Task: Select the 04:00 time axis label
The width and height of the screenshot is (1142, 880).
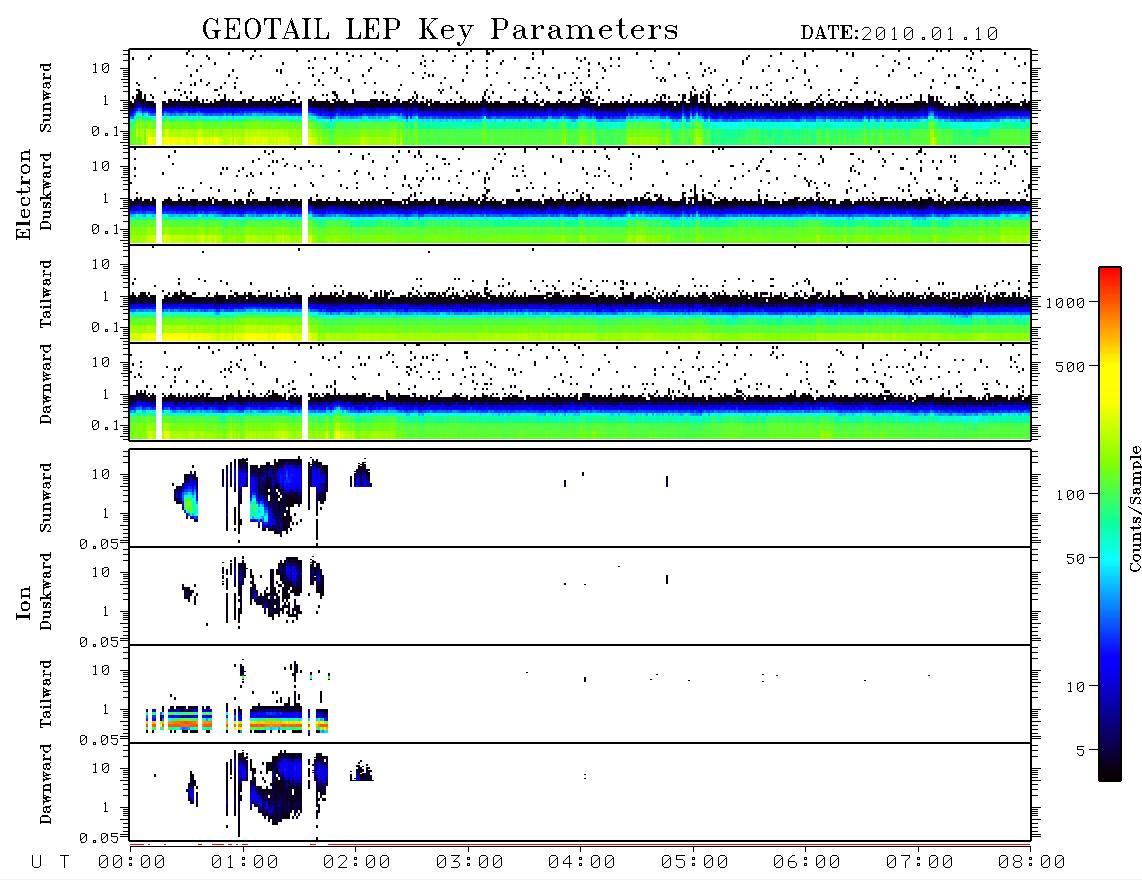Action: click(x=582, y=863)
